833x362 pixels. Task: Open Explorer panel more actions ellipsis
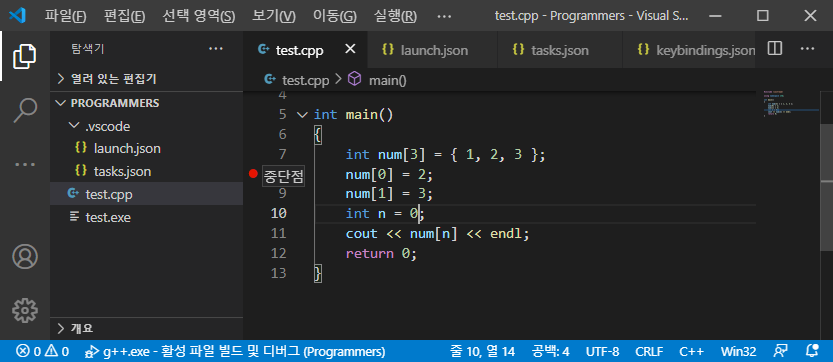coord(216,49)
